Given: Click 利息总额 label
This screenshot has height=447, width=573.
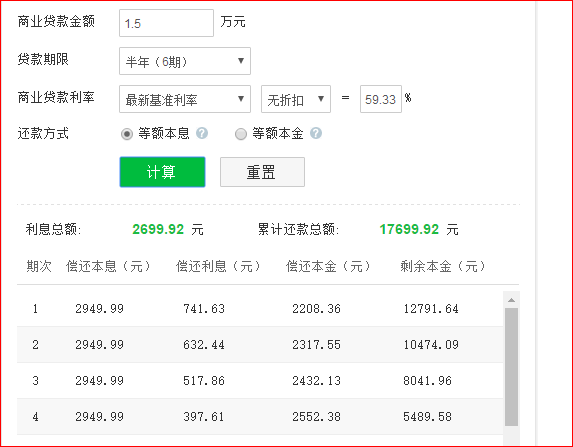Looking at the screenshot, I should [53, 230].
